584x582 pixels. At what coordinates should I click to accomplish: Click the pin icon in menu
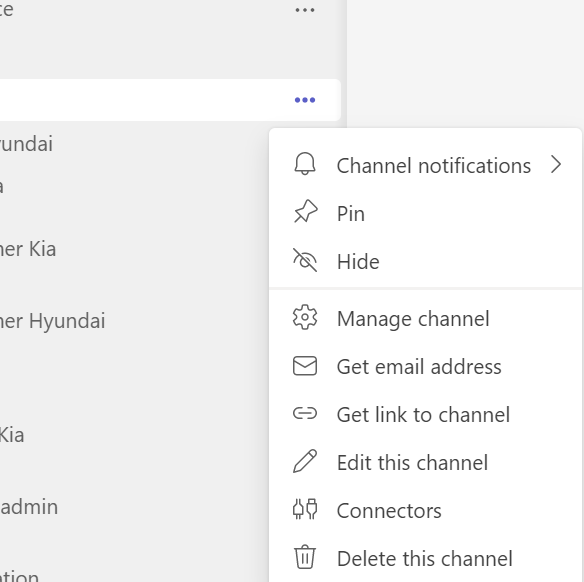(x=305, y=212)
